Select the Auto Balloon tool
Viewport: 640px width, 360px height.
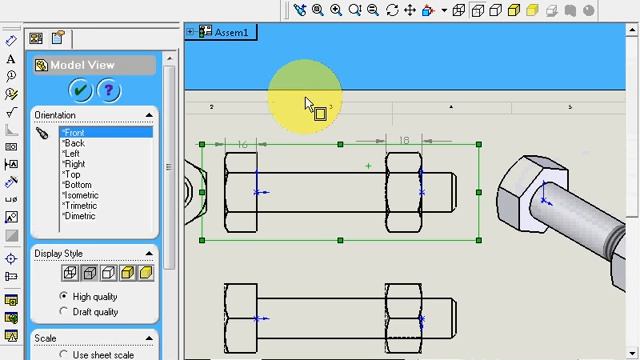[11, 94]
